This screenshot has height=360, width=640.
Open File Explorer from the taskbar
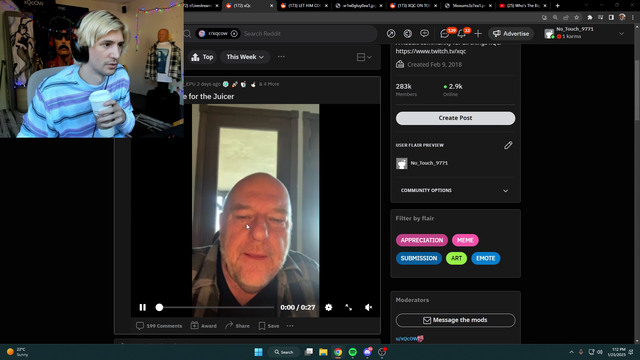323,352
